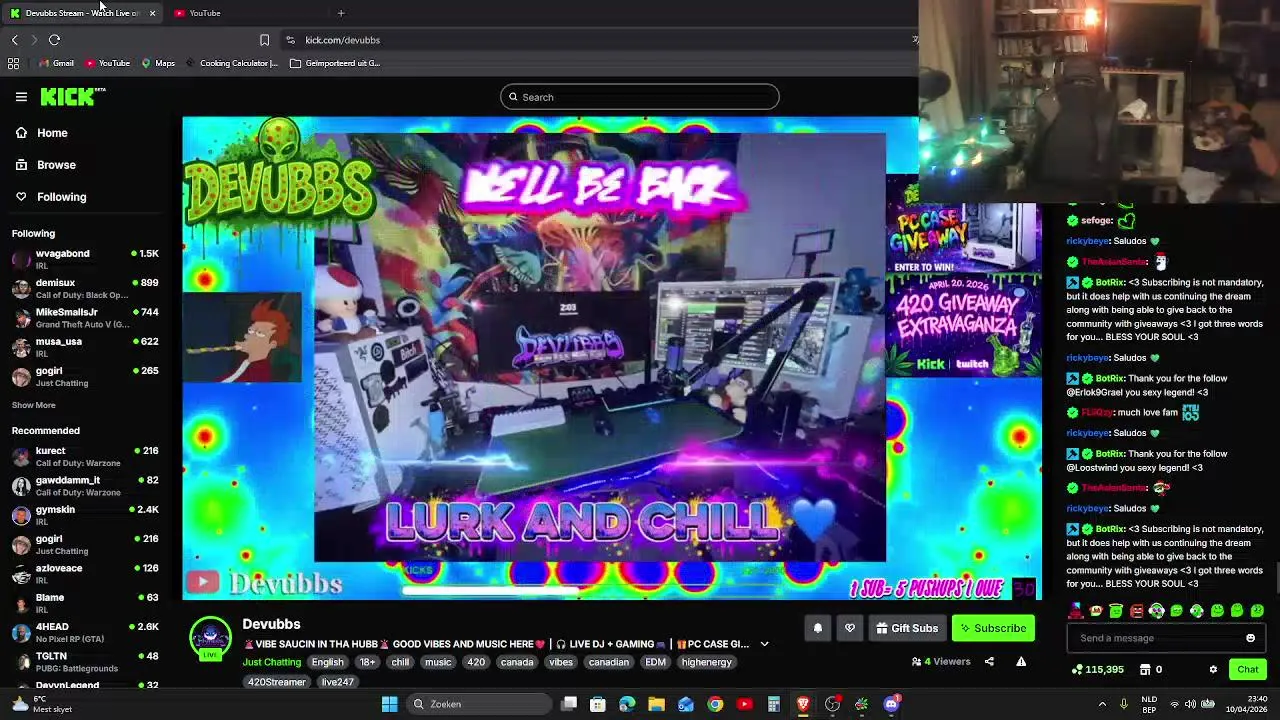Report stream with warning triangle icon

(1021, 661)
